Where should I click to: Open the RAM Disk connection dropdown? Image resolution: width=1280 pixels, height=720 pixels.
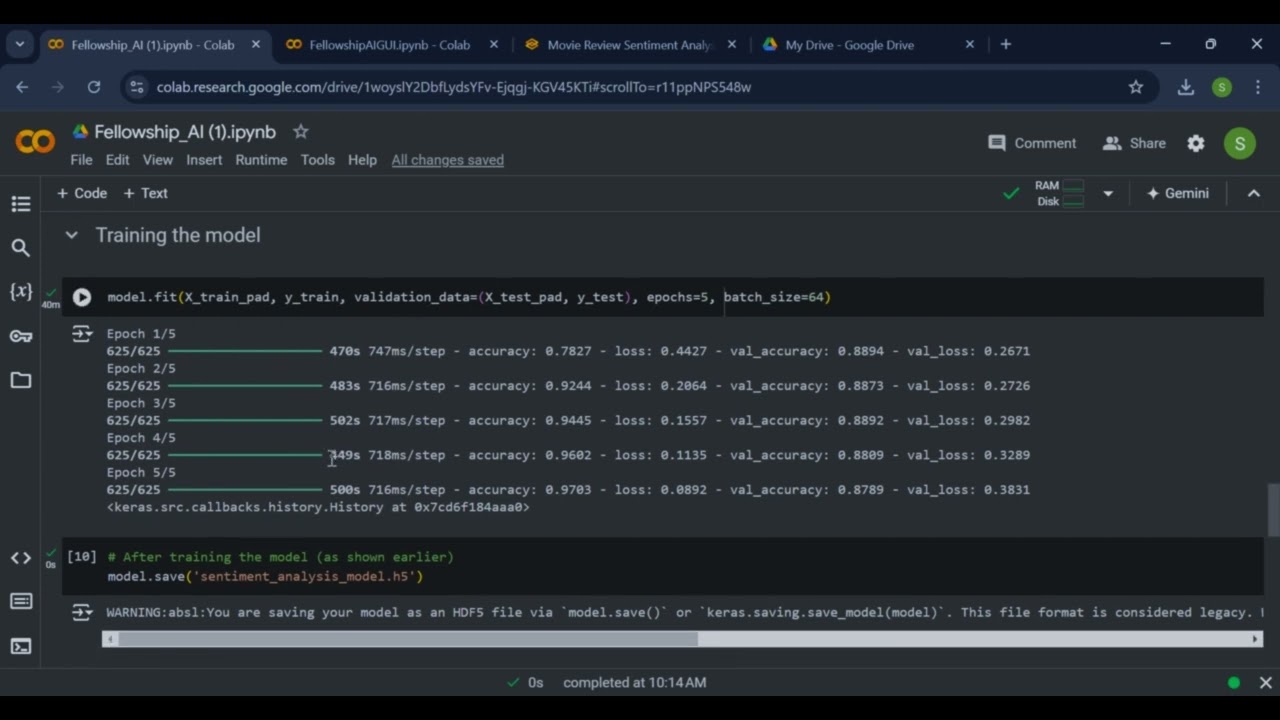[x=1108, y=194]
